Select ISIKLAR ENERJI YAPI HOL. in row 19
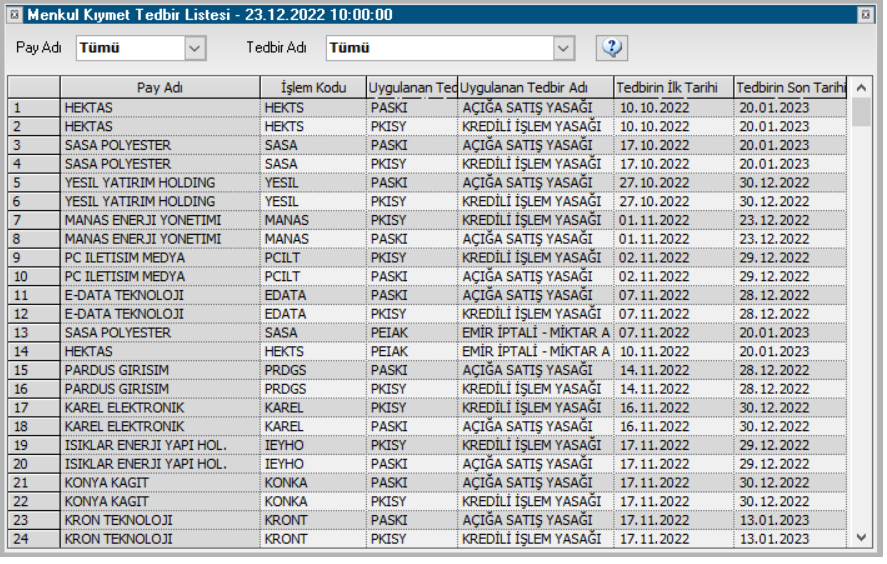 (x=145, y=445)
